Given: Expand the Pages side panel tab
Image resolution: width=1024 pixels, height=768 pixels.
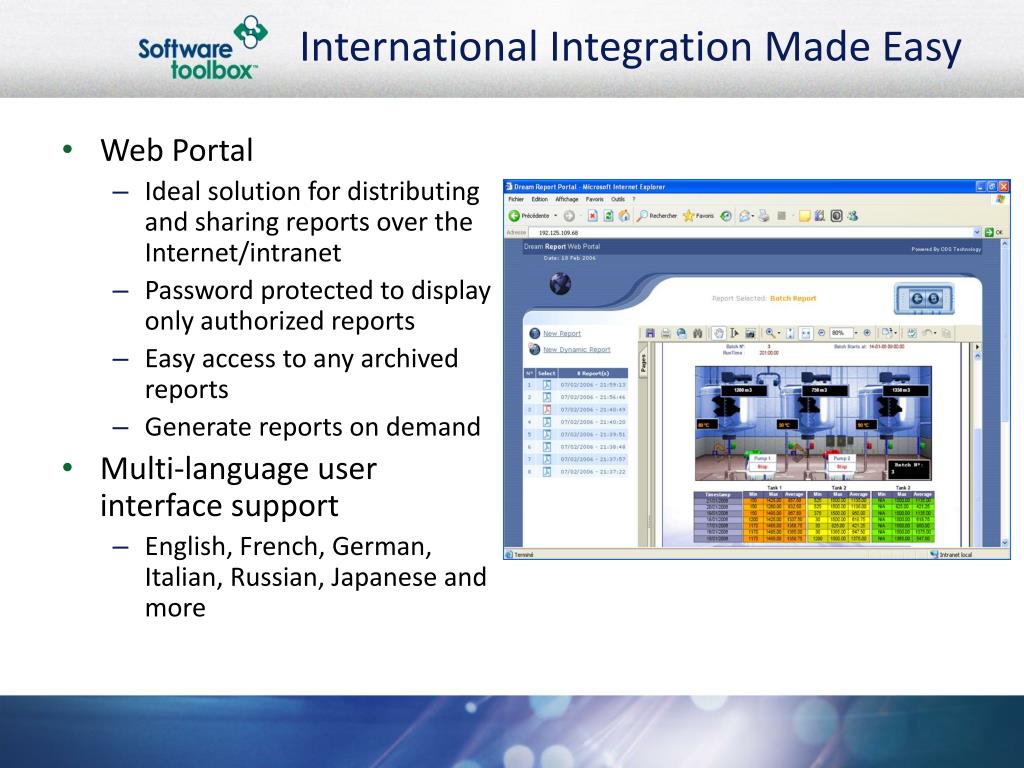Looking at the screenshot, I should tap(643, 364).
